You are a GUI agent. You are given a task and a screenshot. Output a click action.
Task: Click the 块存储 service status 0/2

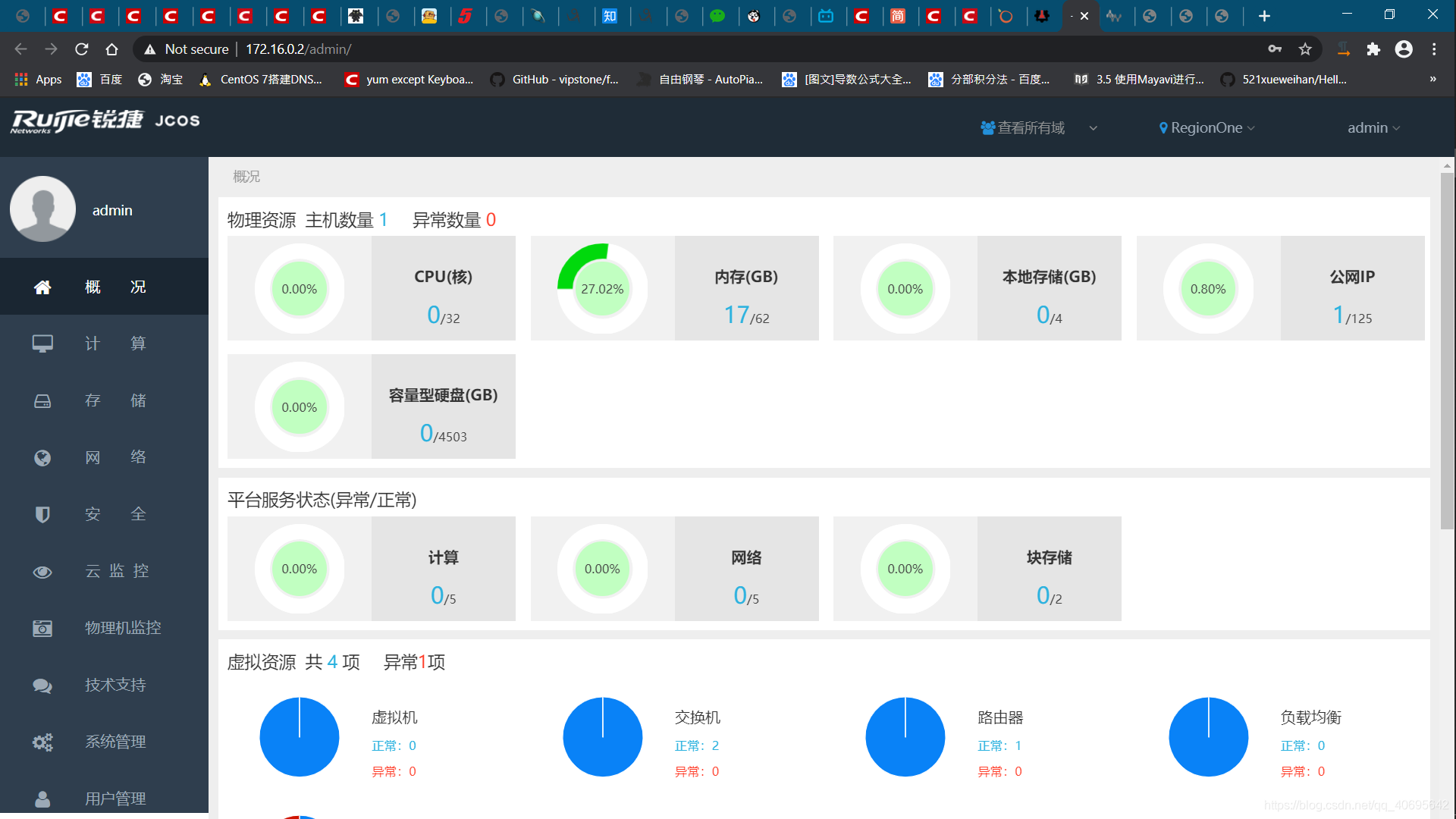point(977,569)
